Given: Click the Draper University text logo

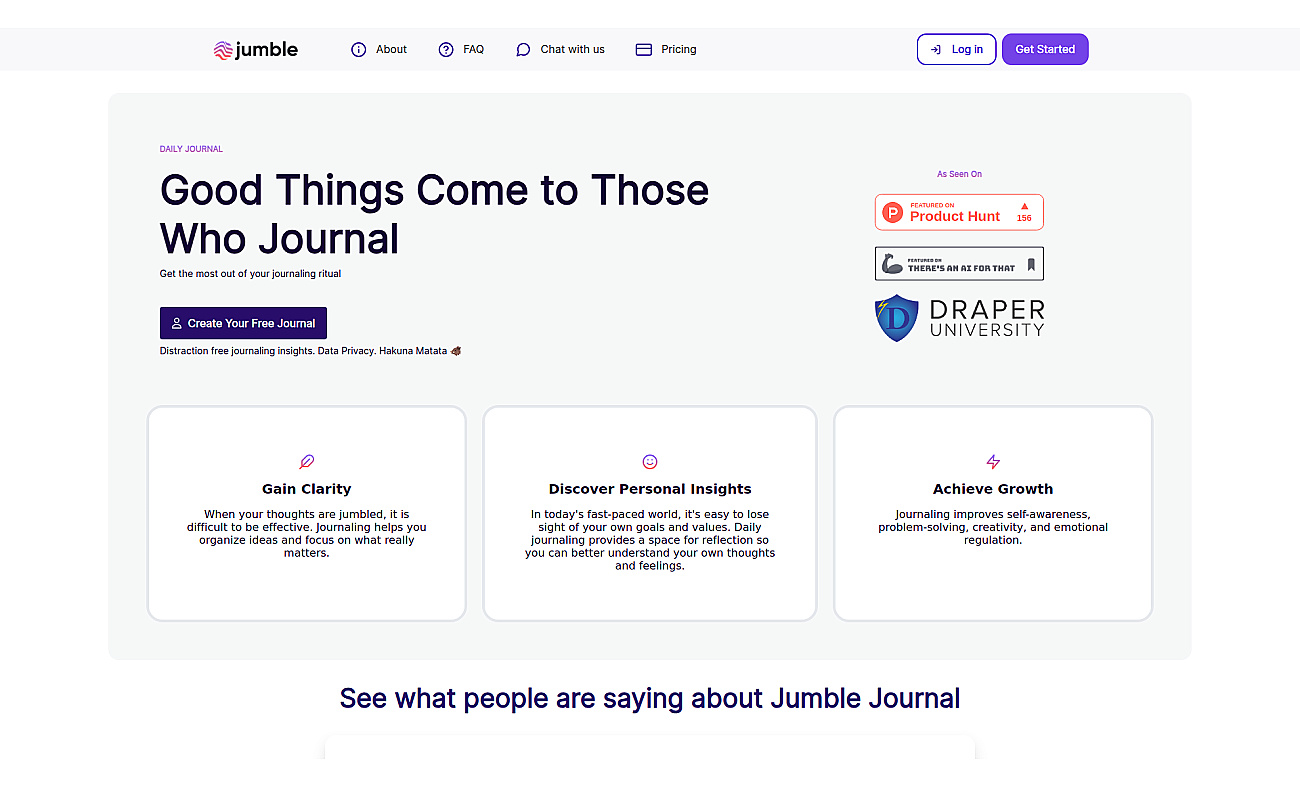Looking at the screenshot, I should pos(986,318).
